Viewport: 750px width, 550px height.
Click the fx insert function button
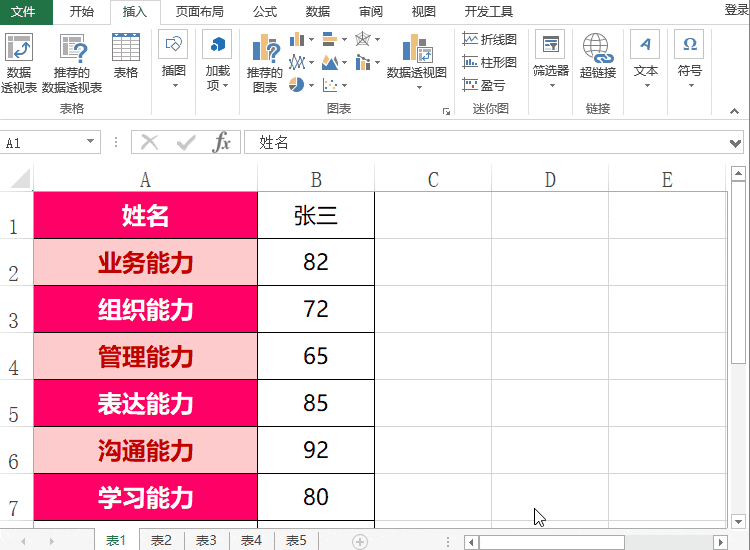click(x=221, y=142)
